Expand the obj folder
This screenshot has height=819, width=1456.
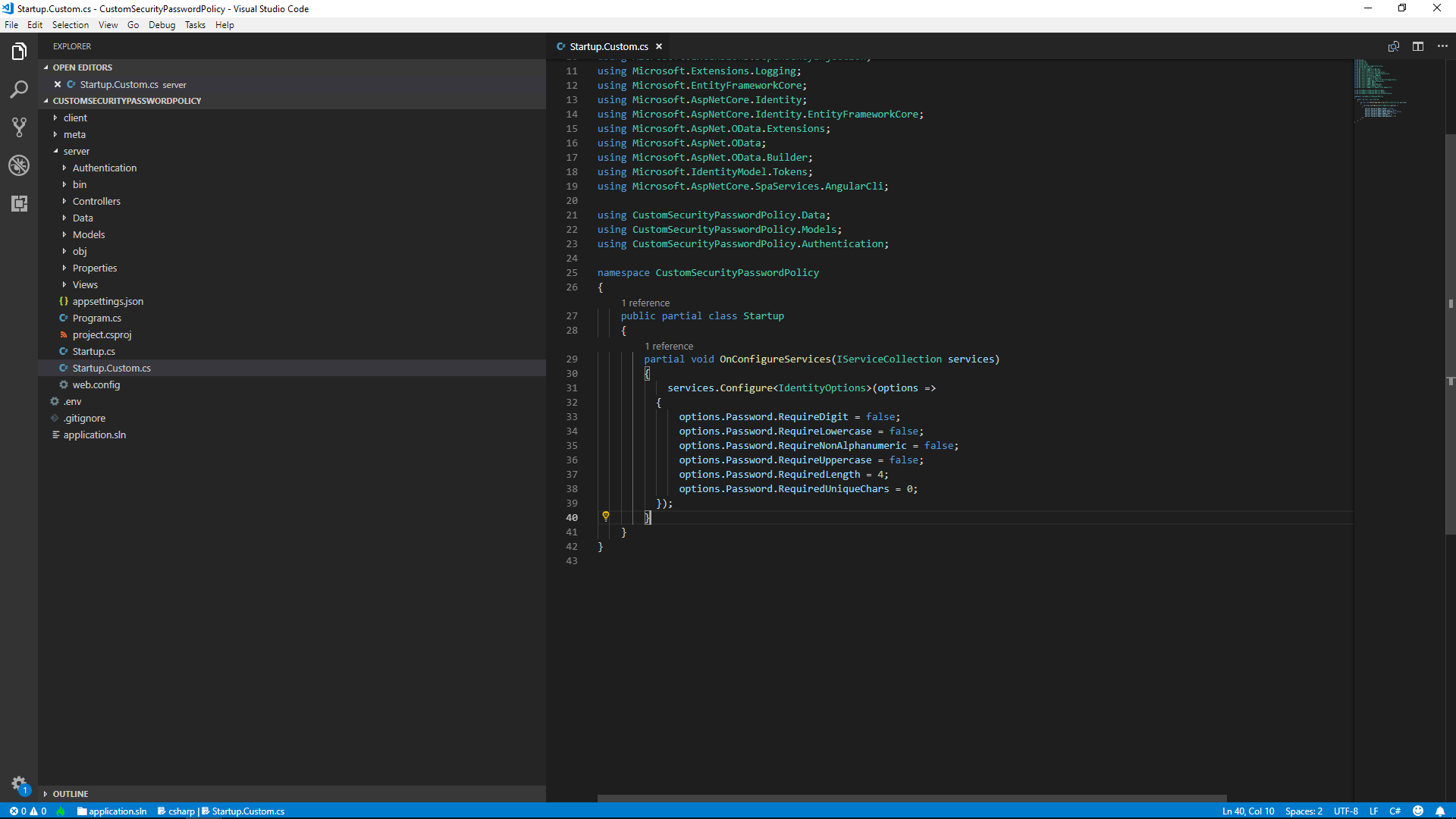pyautogui.click(x=292, y=251)
